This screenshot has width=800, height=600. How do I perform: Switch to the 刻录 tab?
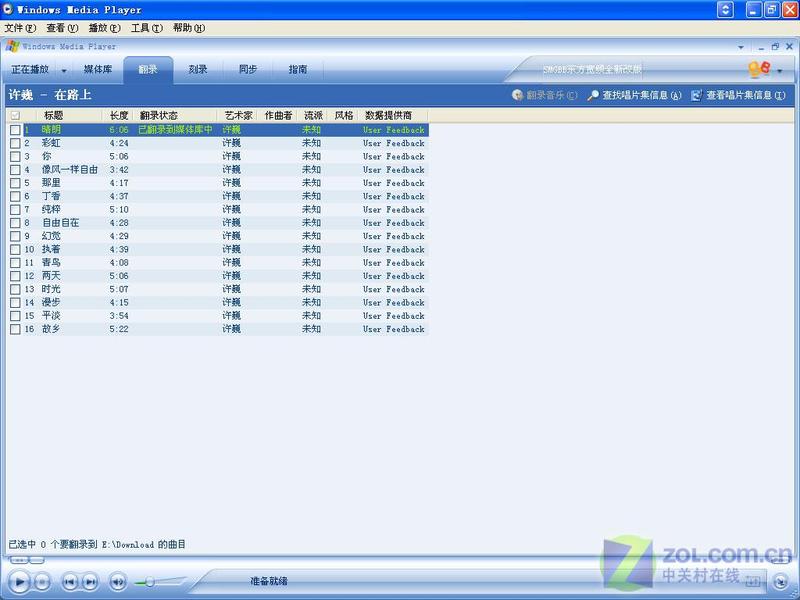(198, 69)
